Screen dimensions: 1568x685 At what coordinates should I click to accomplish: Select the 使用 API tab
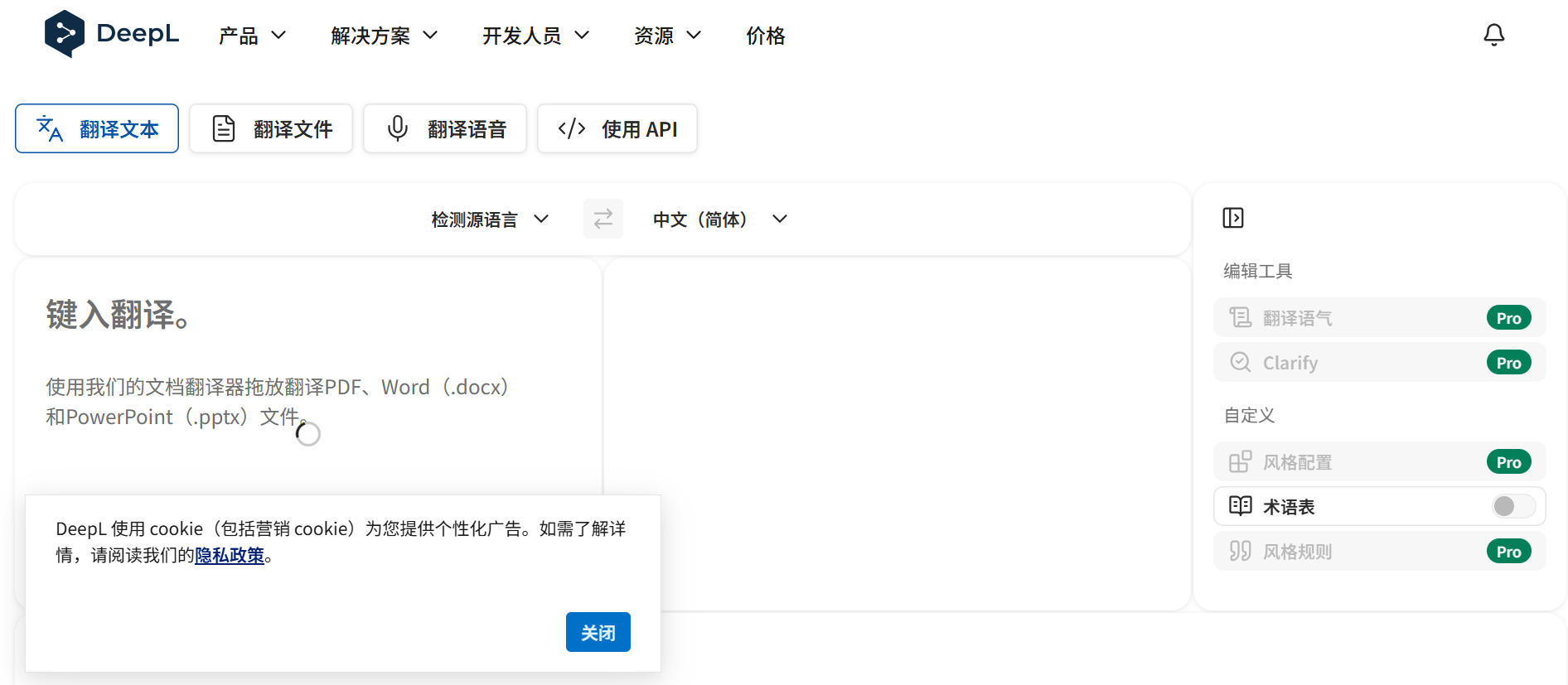617,128
